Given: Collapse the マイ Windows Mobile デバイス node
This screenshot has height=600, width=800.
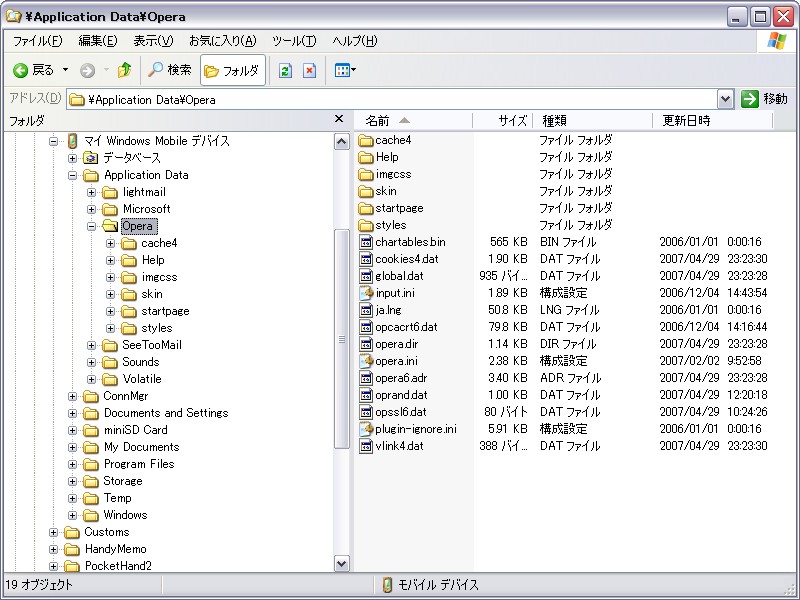Looking at the screenshot, I should click(54, 141).
